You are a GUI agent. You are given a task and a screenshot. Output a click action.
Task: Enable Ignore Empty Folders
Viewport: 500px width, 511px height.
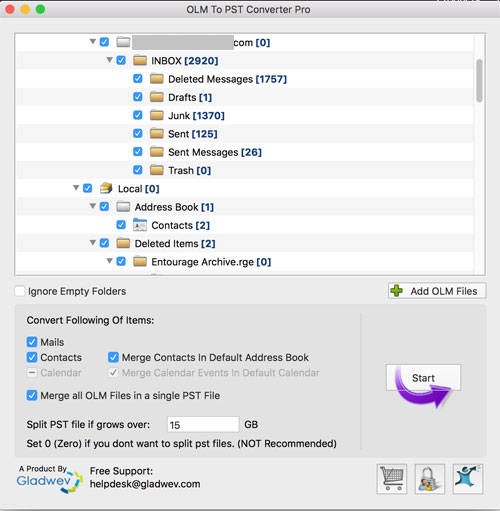[20, 291]
